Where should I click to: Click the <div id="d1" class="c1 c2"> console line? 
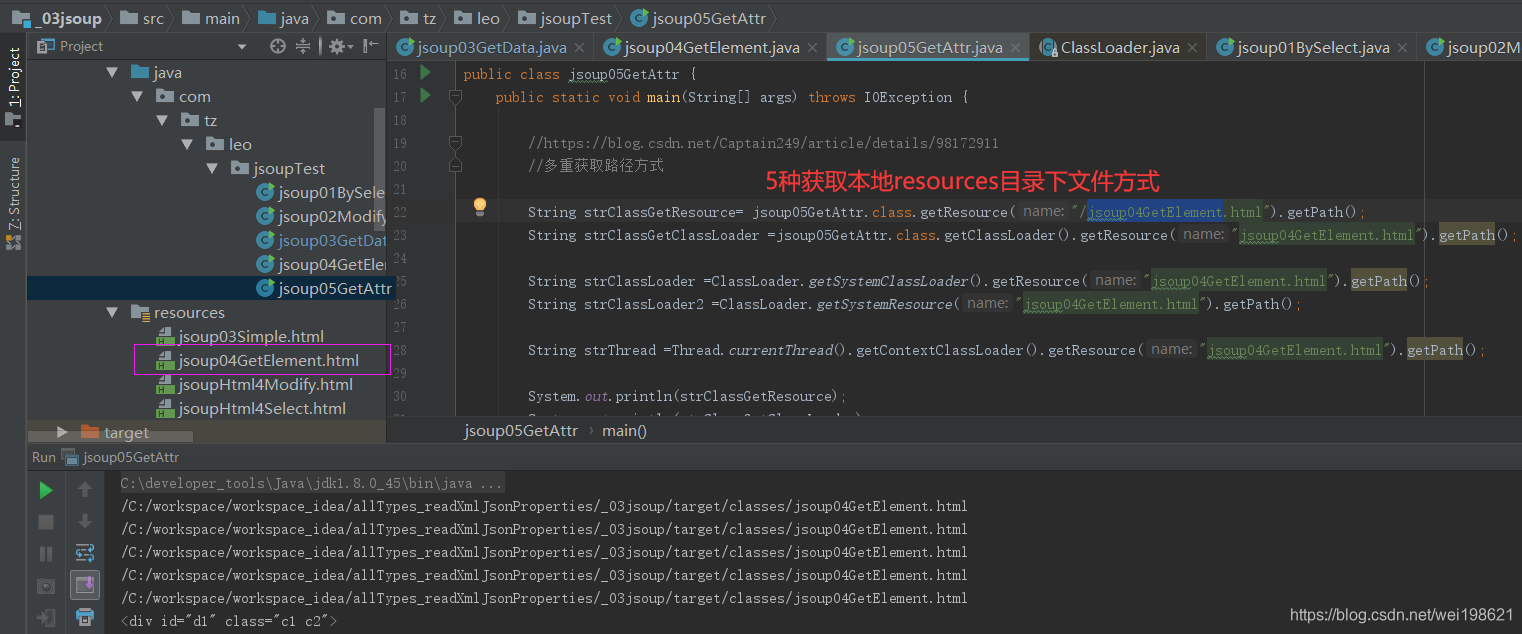pyautogui.click(x=229, y=621)
